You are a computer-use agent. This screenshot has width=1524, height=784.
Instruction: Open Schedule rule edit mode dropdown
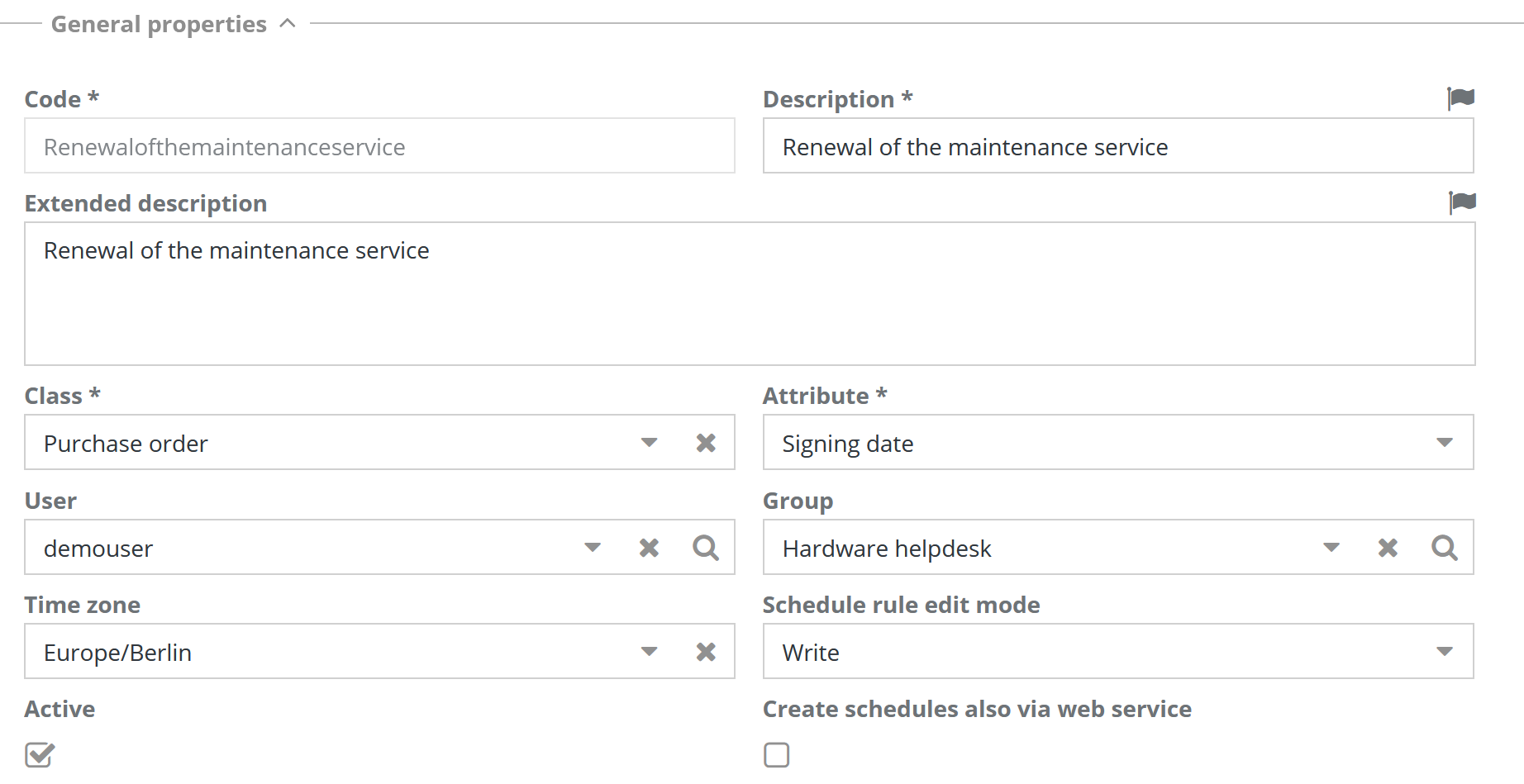pyautogui.click(x=1444, y=652)
